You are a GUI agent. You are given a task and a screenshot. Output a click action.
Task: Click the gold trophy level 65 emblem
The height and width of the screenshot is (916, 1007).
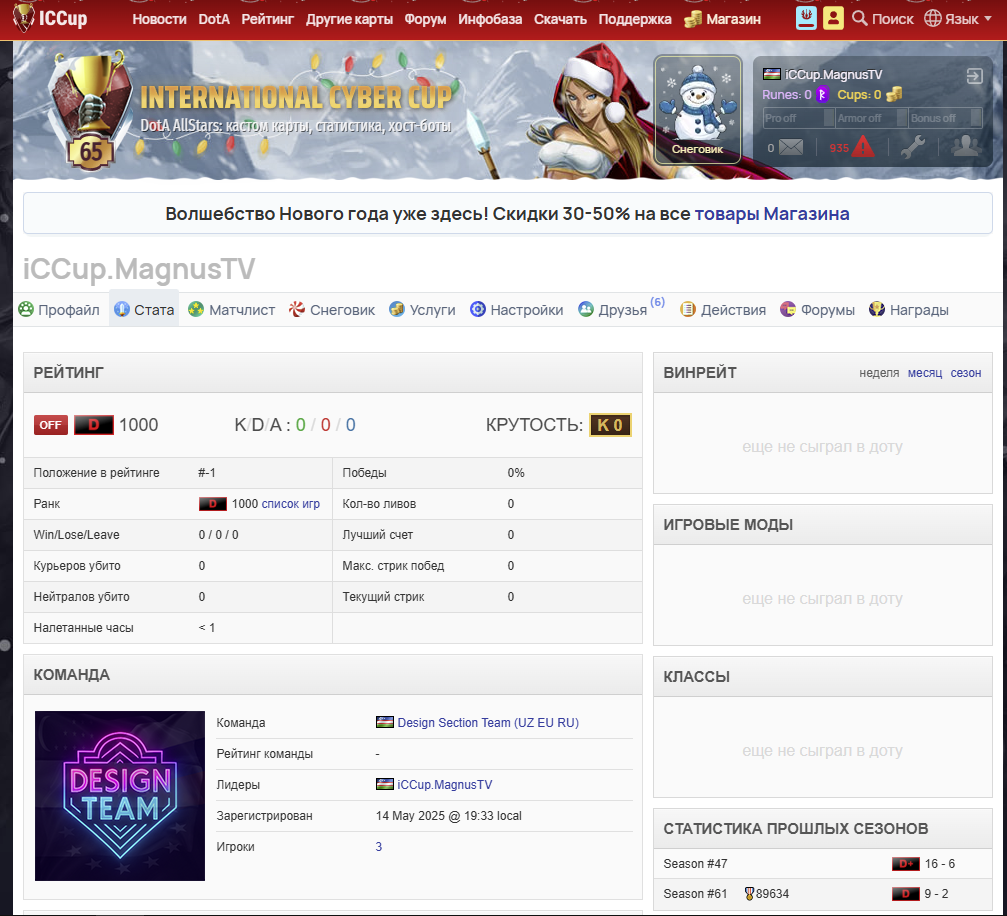[92, 112]
